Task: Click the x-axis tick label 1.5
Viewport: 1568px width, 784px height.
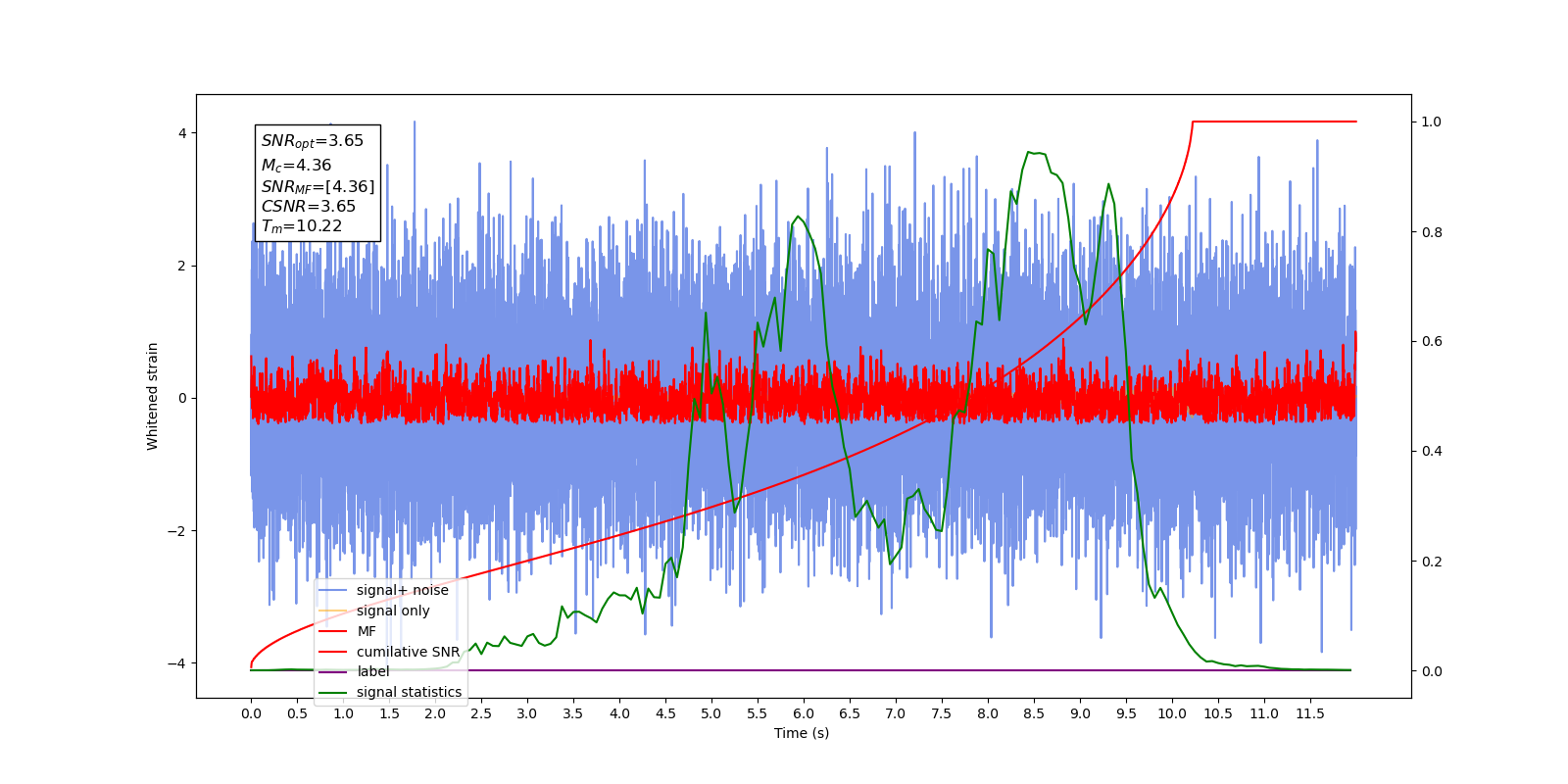Action: click(x=389, y=713)
